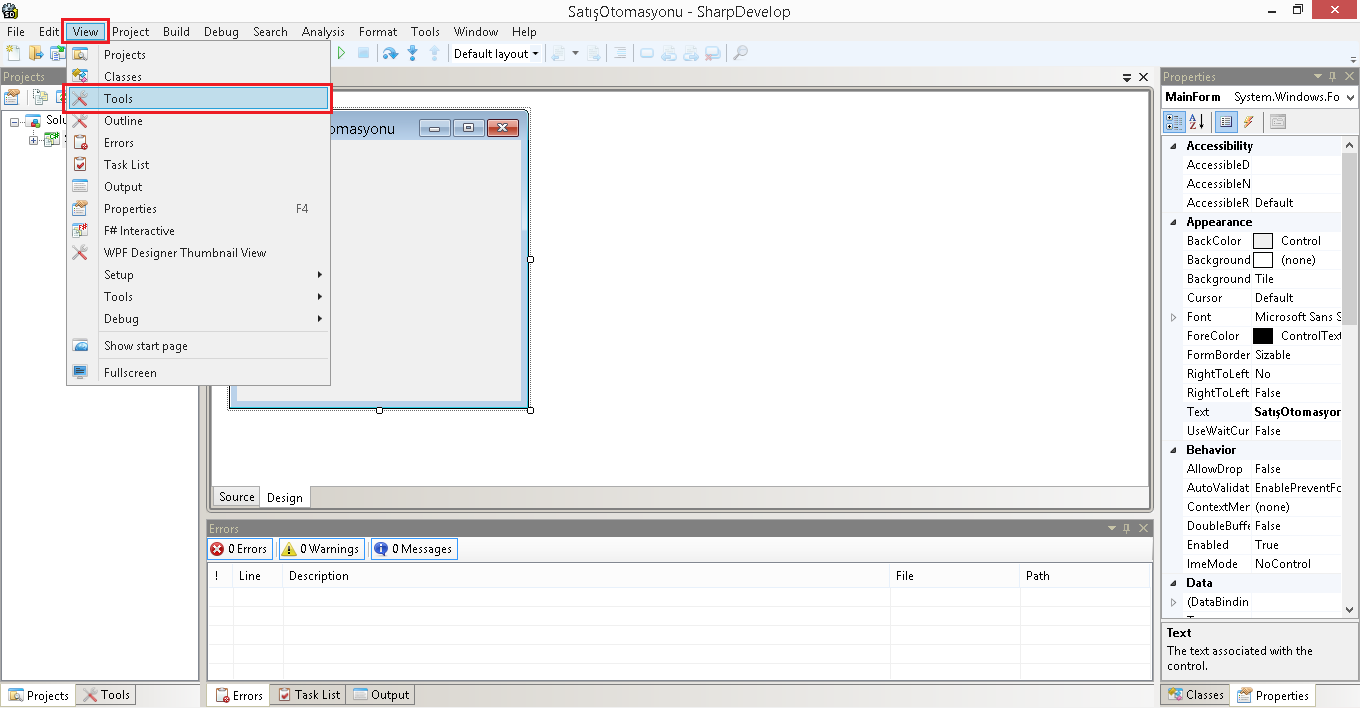Click the BackgroundImage (none) swatch

tap(1263, 260)
